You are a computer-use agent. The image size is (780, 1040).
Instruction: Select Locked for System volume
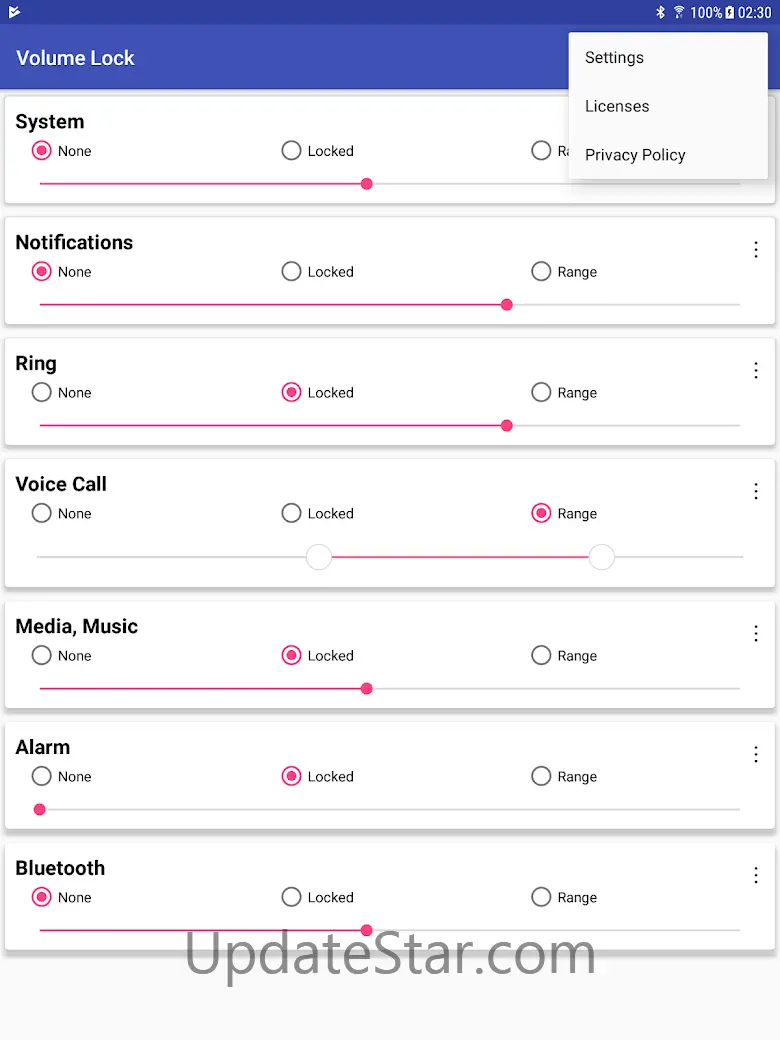click(x=318, y=151)
